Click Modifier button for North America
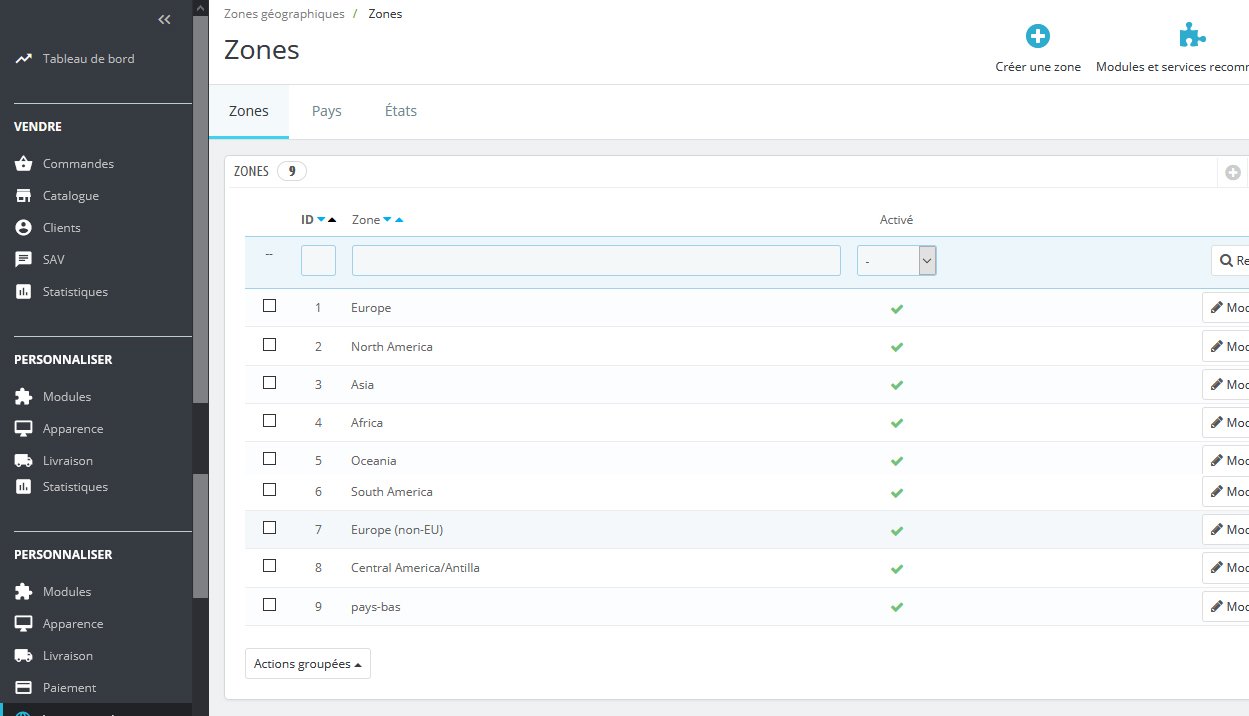 click(x=1227, y=346)
